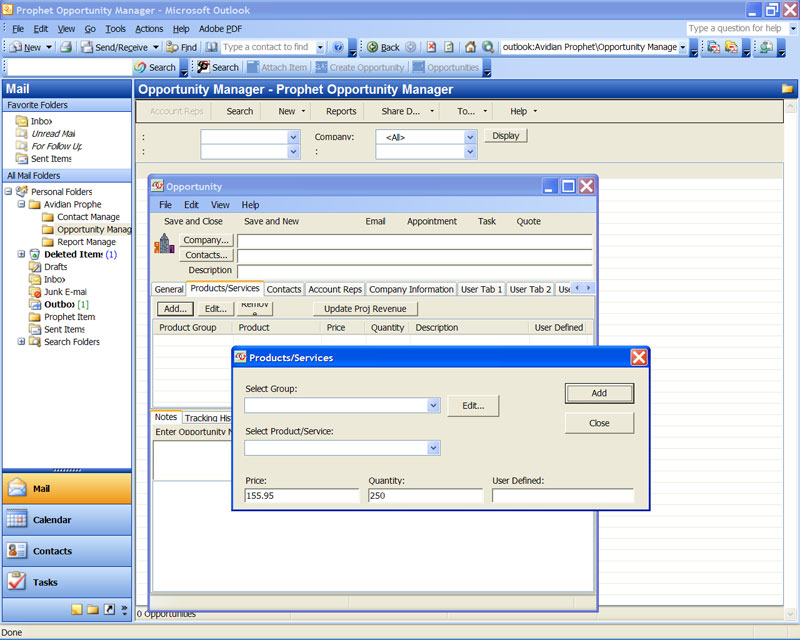The width and height of the screenshot is (800, 640).
Task: Click the User Defined input field
Action: (x=563, y=496)
